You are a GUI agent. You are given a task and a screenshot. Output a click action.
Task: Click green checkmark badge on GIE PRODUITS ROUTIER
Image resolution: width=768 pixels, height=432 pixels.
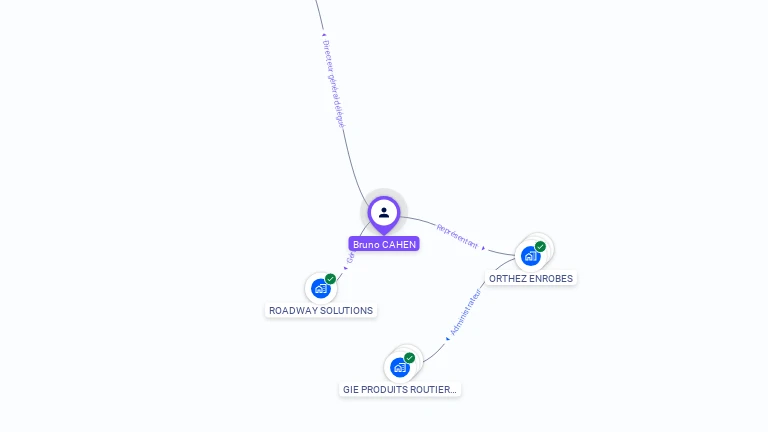[x=409, y=358]
